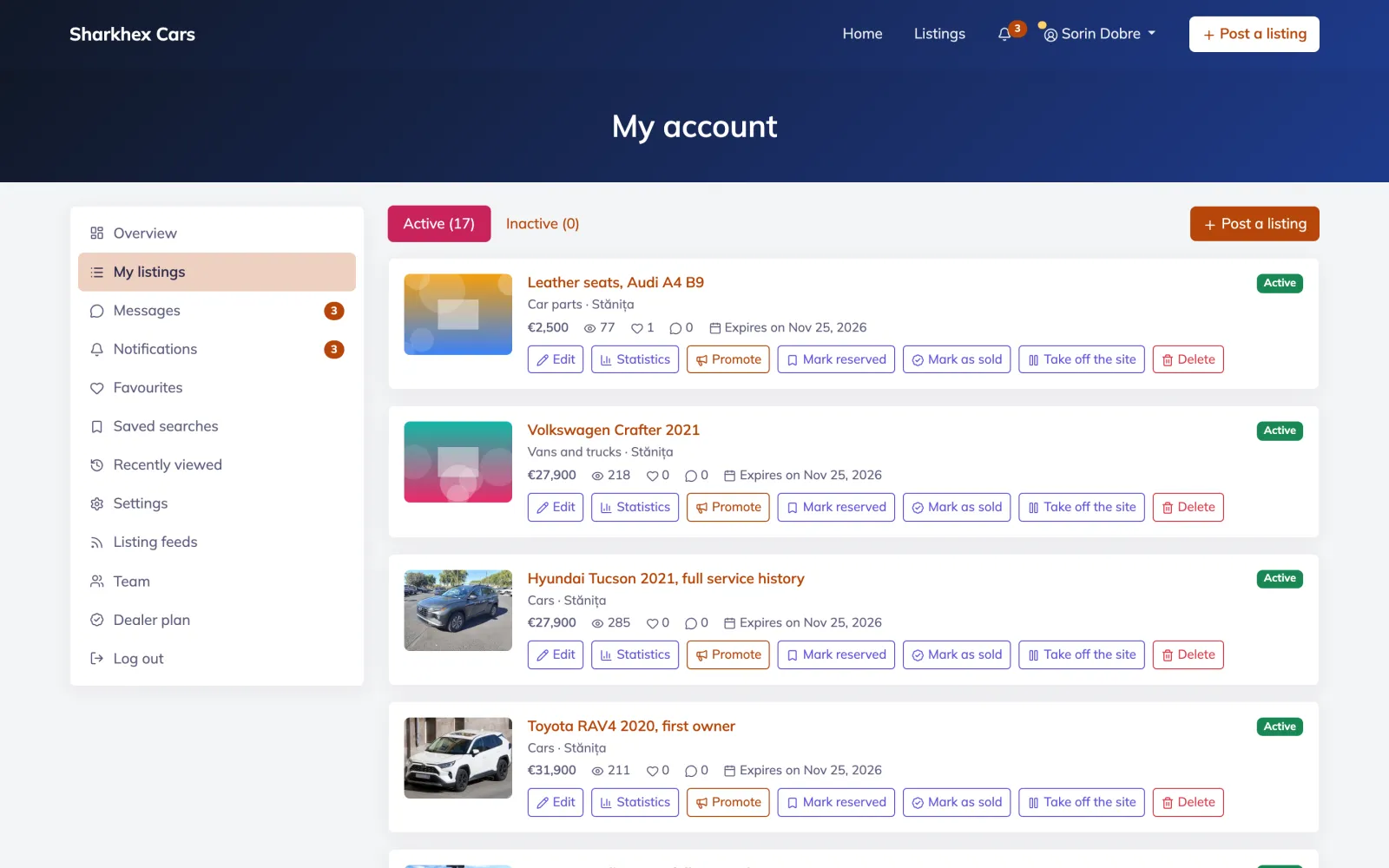Image resolution: width=1389 pixels, height=868 pixels.
Task: Promote the Hyundai Tucson 2021 listing
Action: click(x=728, y=654)
